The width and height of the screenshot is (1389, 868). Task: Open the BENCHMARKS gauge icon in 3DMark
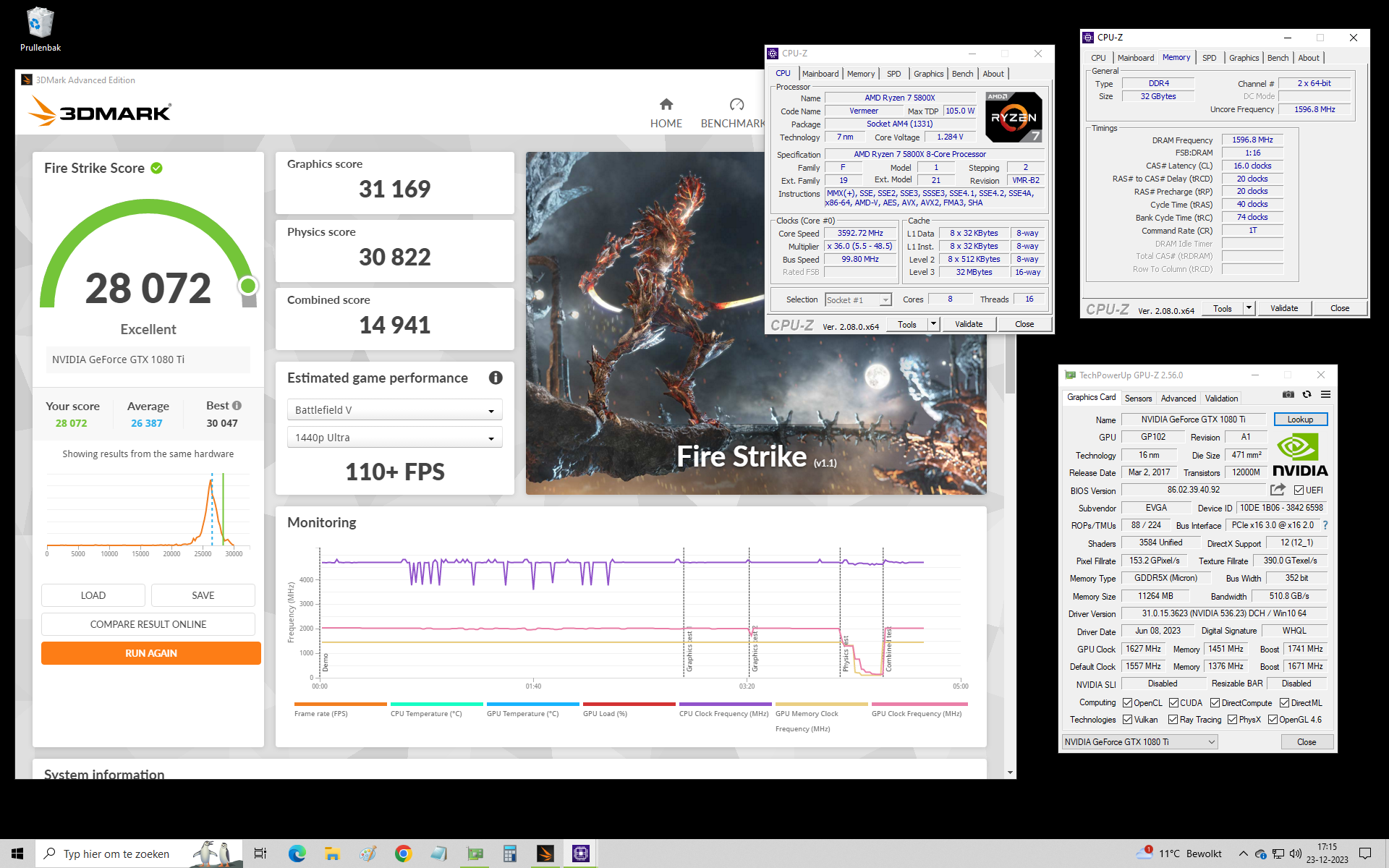pyautogui.click(x=736, y=104)
